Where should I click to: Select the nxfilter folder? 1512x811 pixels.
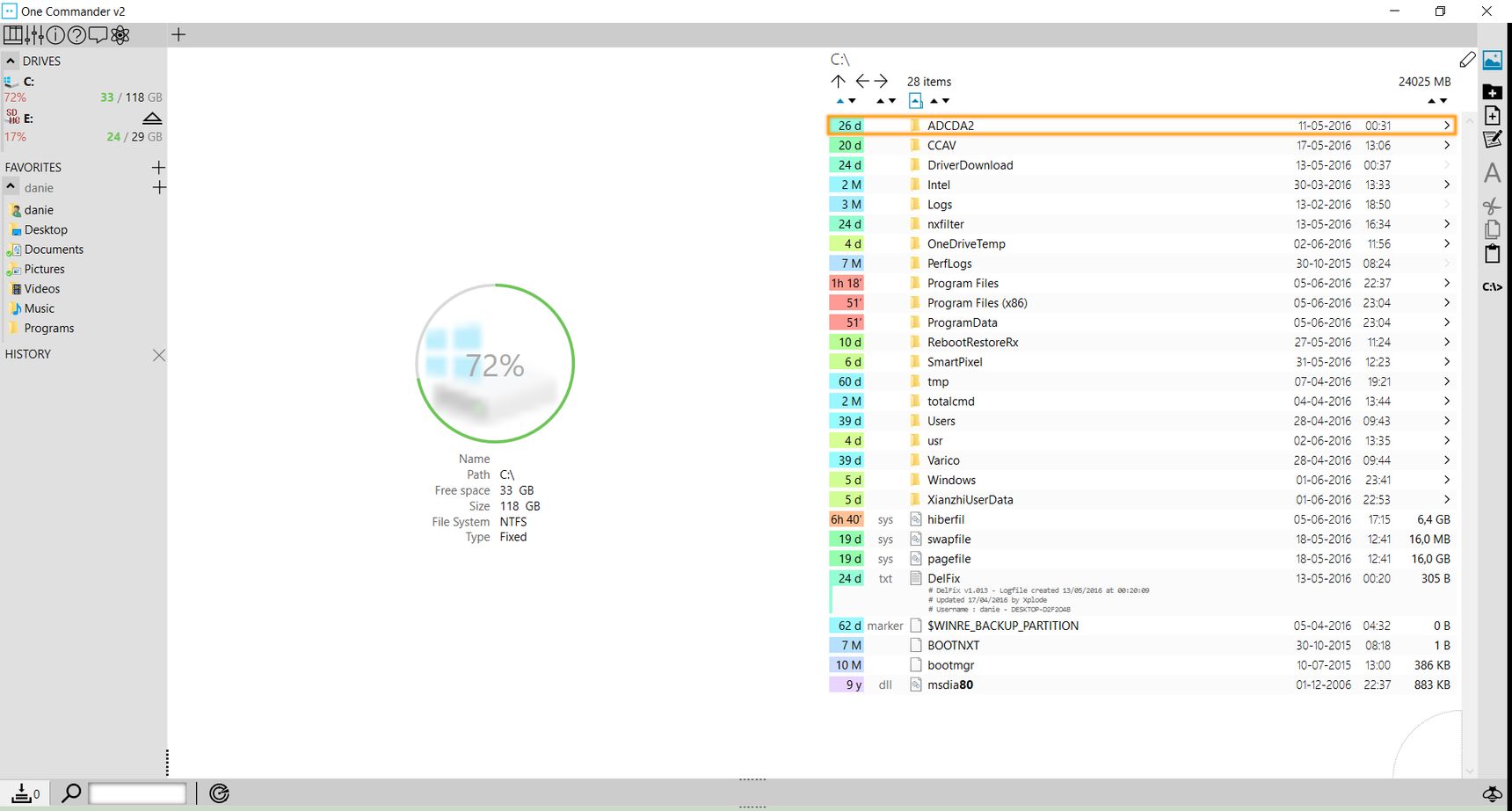pos(1141,224)
